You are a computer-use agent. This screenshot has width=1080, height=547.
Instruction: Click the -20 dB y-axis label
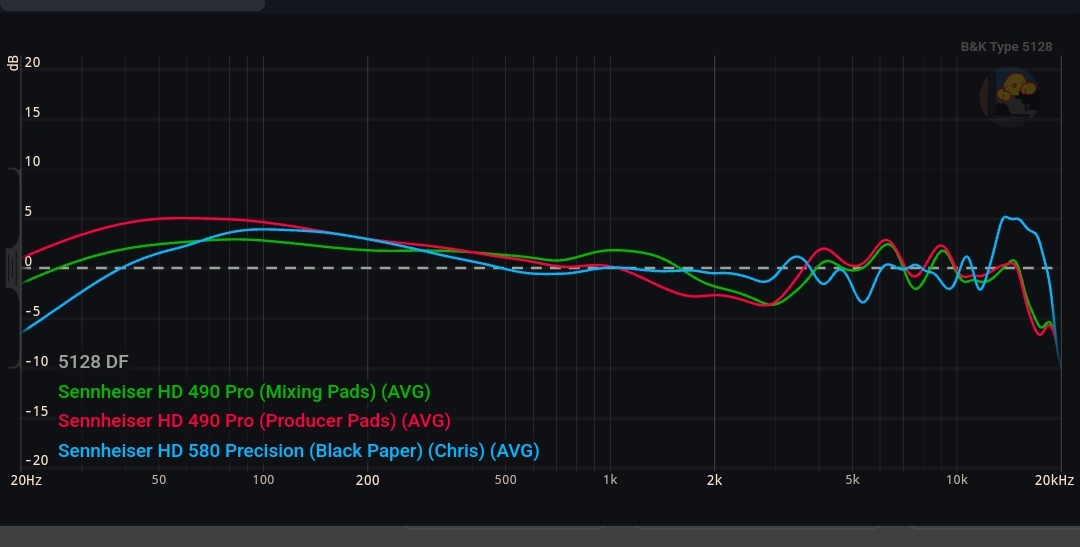(x=37, y=460)
